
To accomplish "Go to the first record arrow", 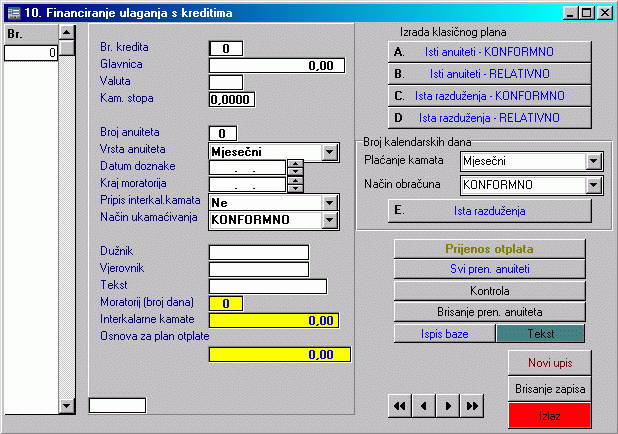I will coord(400,406).
